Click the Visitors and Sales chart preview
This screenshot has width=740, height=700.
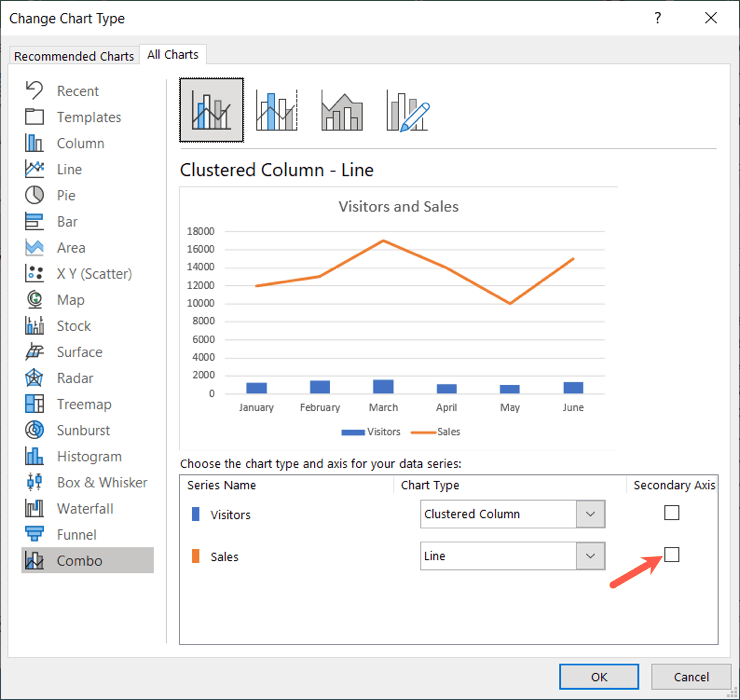398,318
